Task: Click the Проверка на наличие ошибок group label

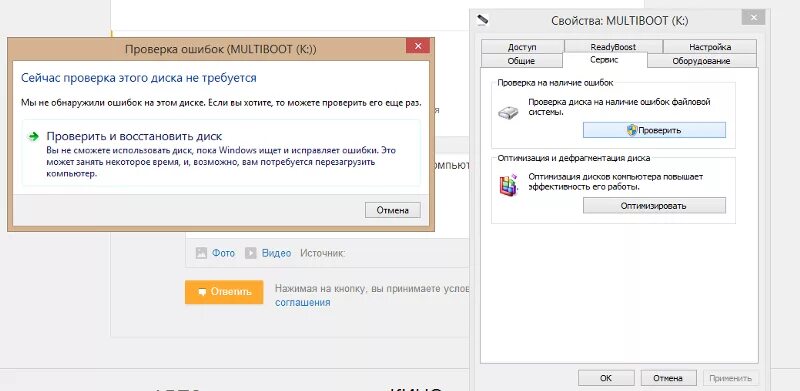Action: click(555, 82)
